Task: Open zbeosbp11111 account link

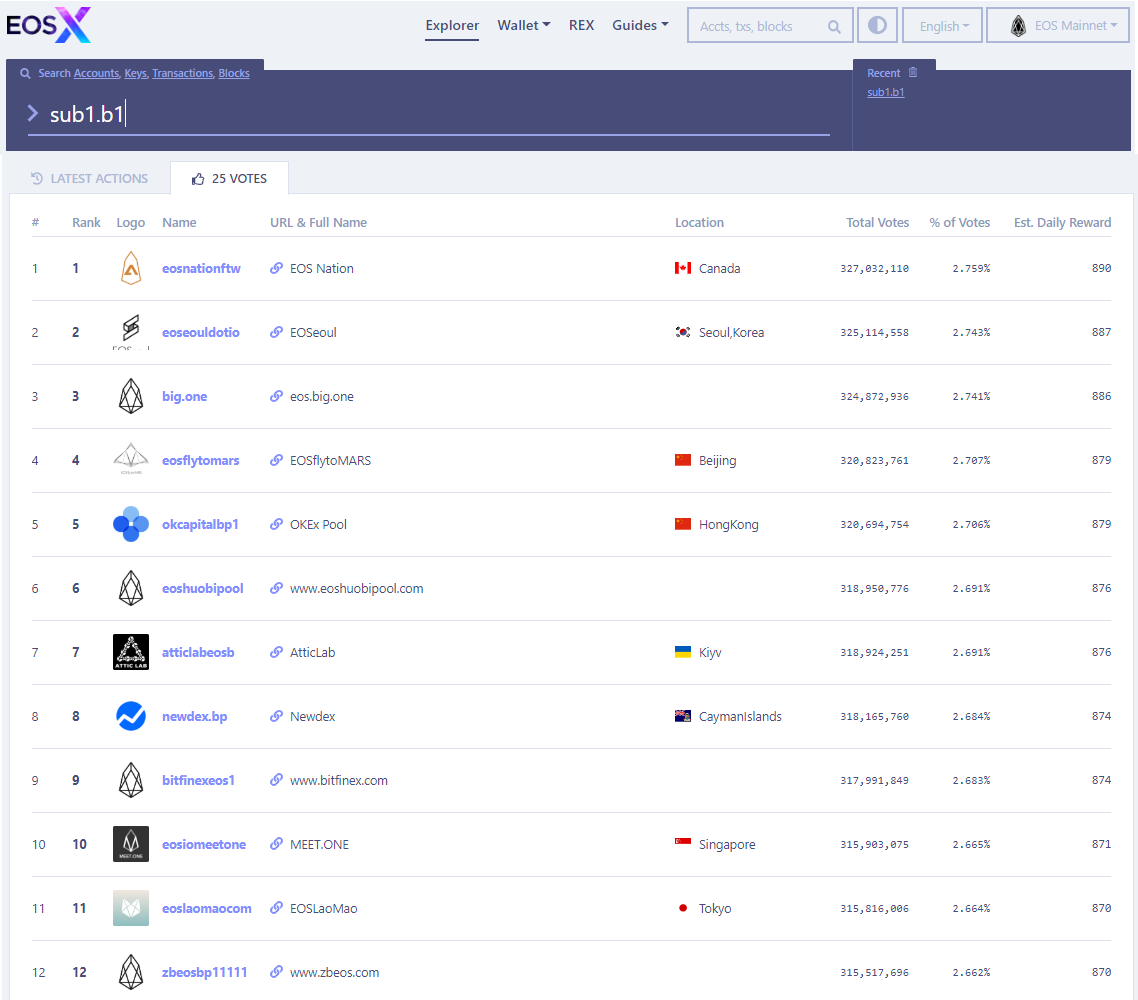Action: [x=205, y=972]
